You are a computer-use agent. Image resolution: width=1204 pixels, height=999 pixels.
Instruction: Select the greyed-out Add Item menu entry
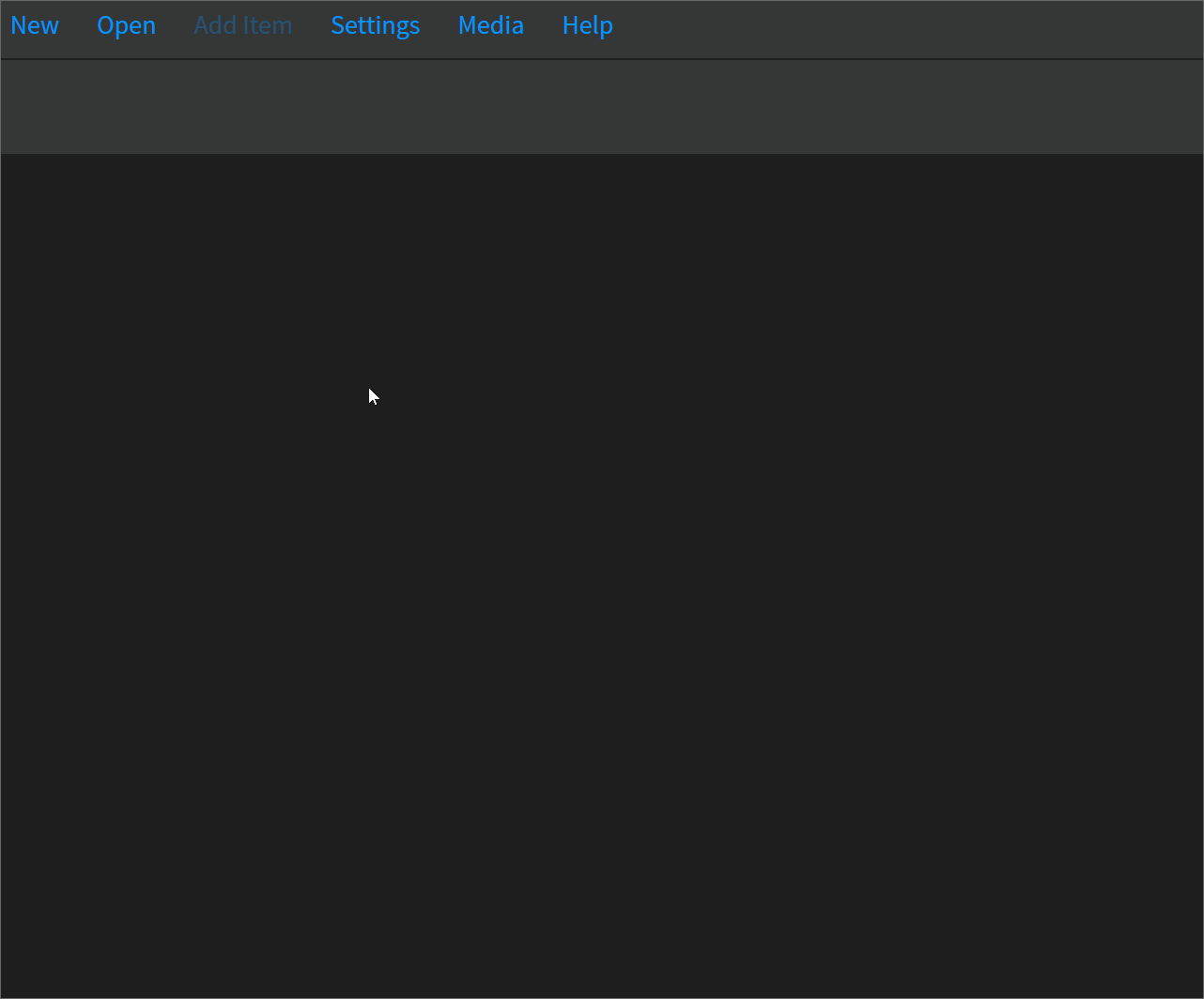243,25
